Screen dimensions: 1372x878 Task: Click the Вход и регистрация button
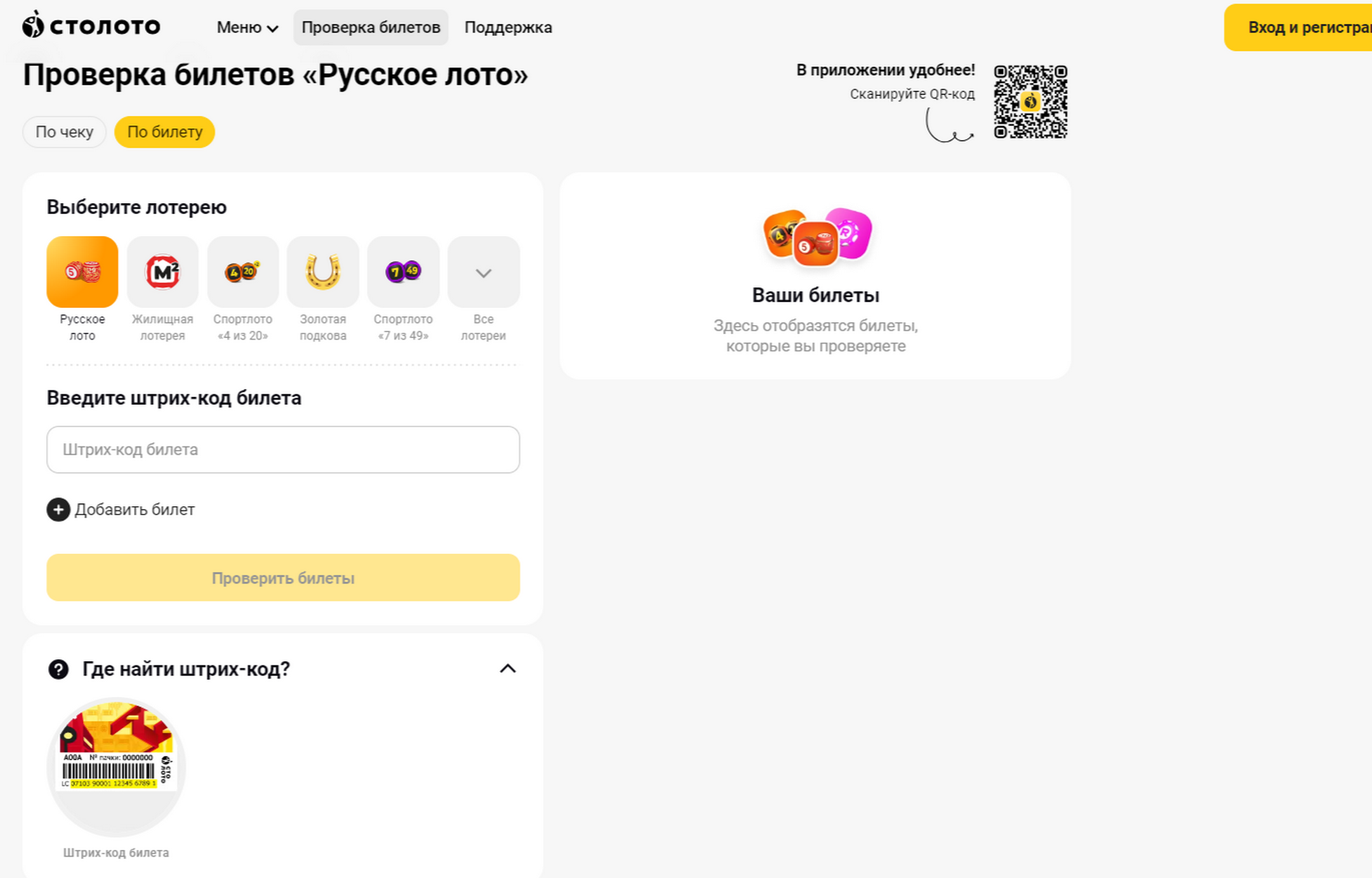pos(1303,27)
